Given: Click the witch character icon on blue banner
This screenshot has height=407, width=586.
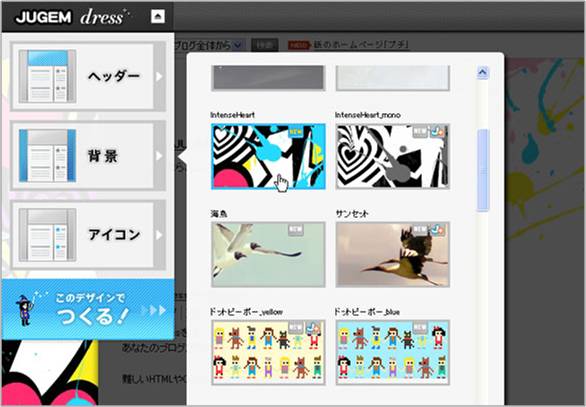Looking at the screenshot, I should (x=25, y=309).
